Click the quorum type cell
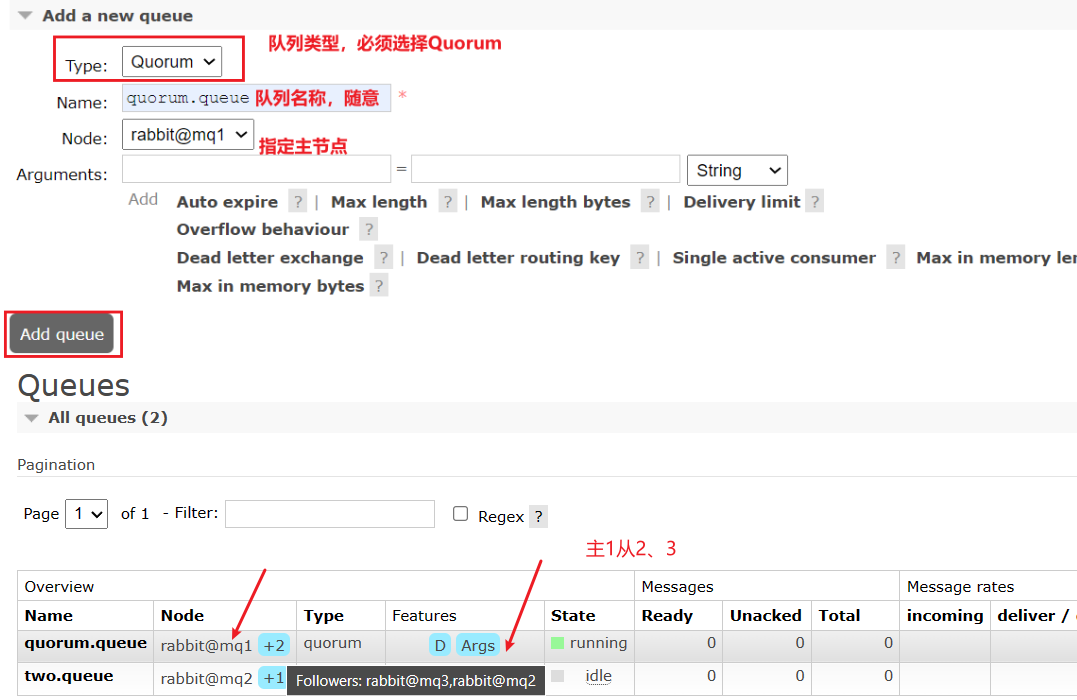This screenshot has width=1077, height=700. [332, 643]
